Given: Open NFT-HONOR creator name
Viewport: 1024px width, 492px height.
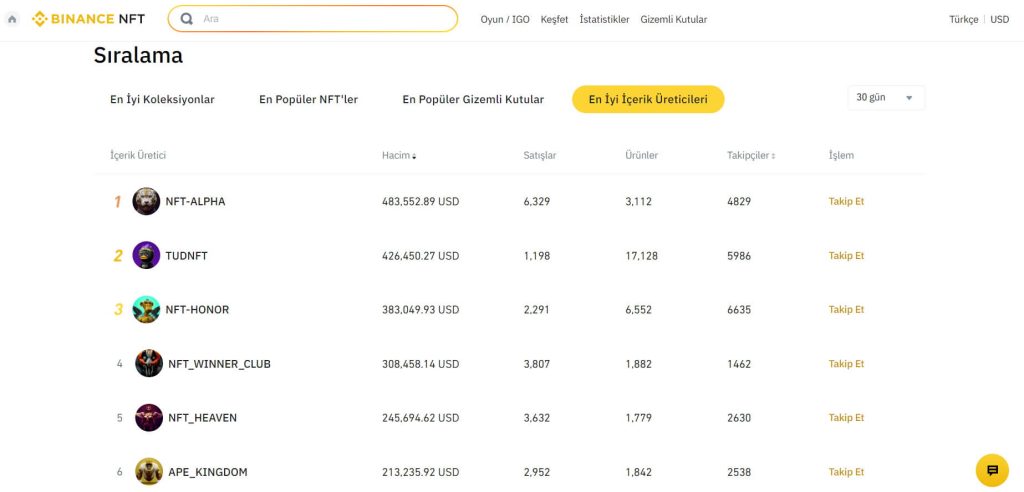Looking at the screenshot, I should pyautogui.click(x=197, y=310).
